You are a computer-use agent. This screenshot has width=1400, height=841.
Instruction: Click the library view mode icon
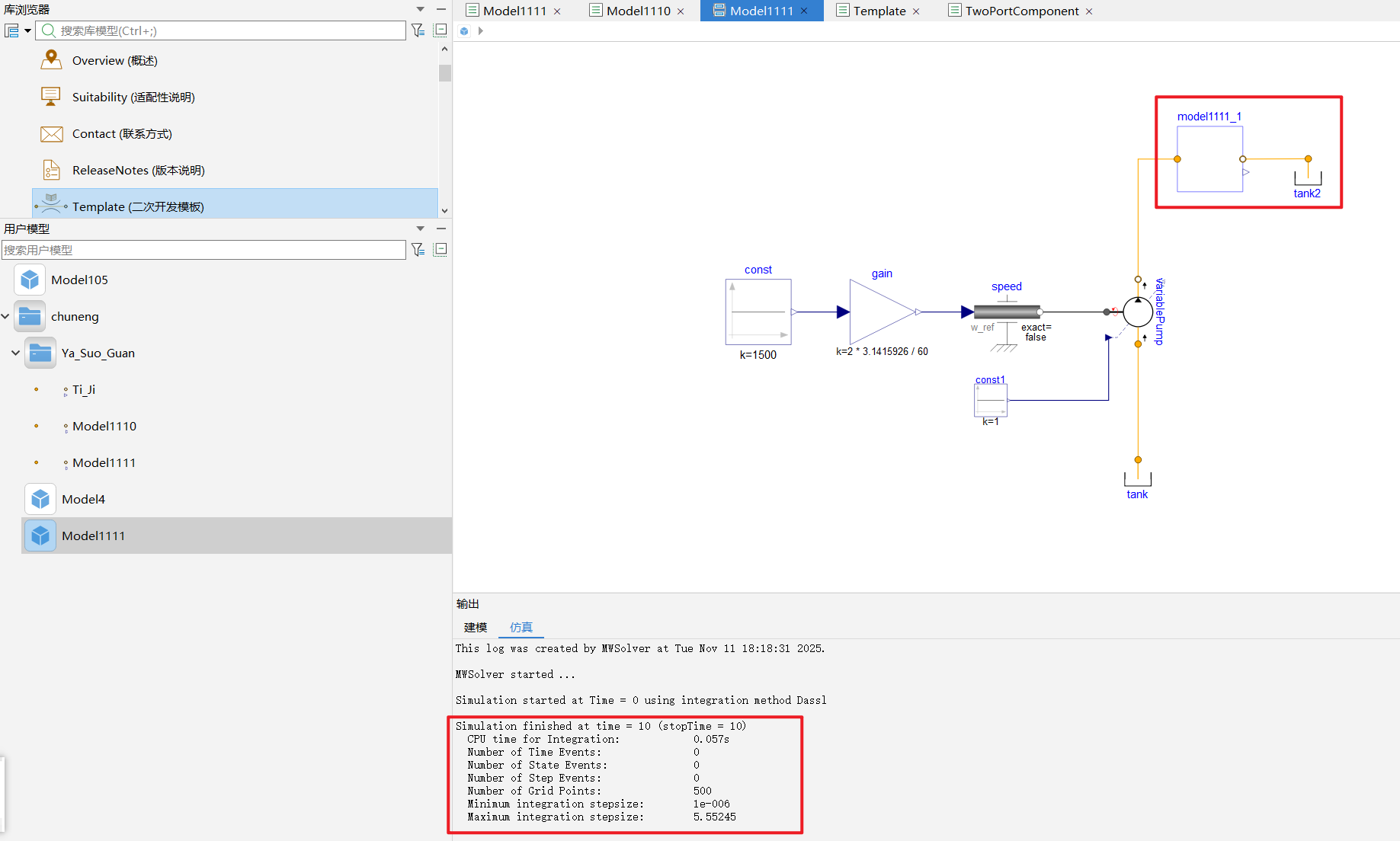click(x=12, y=30)
